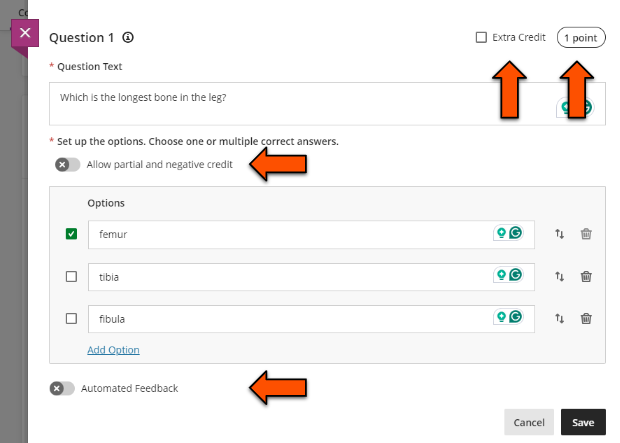Screen dimensions: 620x443
Task: Click the reorder arrows for tibia
Action: tap(560, 276)
